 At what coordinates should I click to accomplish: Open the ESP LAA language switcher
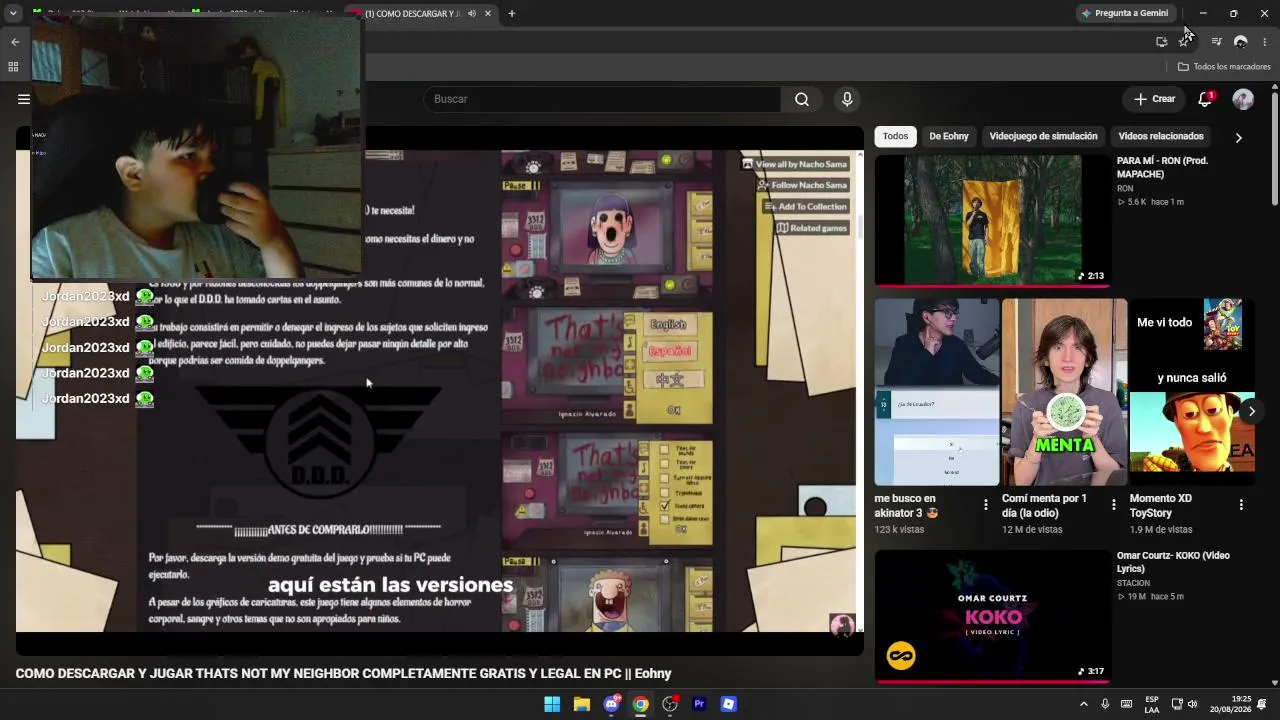pyautogui.click(x=1152, y=704)
